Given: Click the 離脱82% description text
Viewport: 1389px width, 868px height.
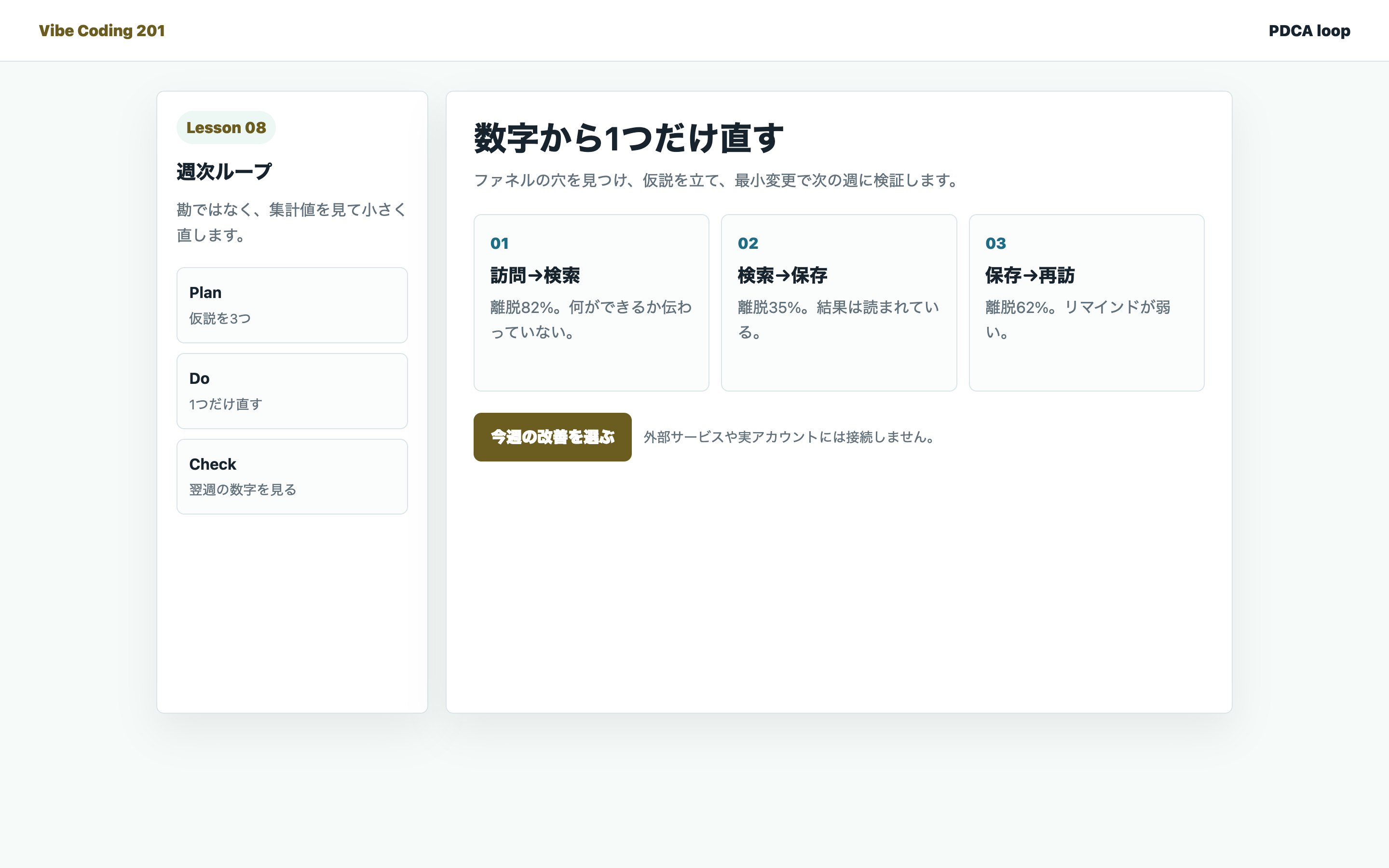Looking at the screenshot, I should [x=591, y=320].
